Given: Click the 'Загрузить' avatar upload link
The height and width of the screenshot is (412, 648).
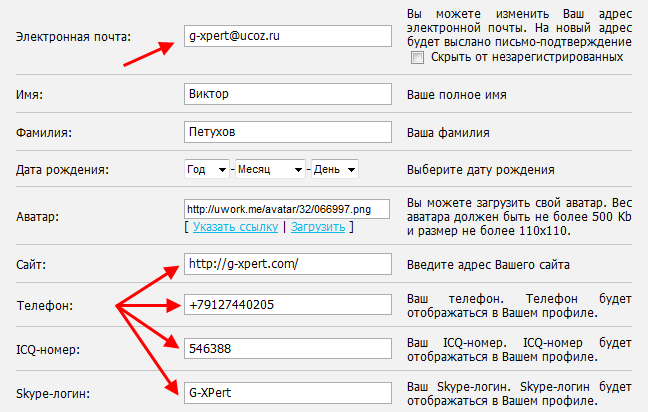Looking at the screenshot, I should (318, 227).
